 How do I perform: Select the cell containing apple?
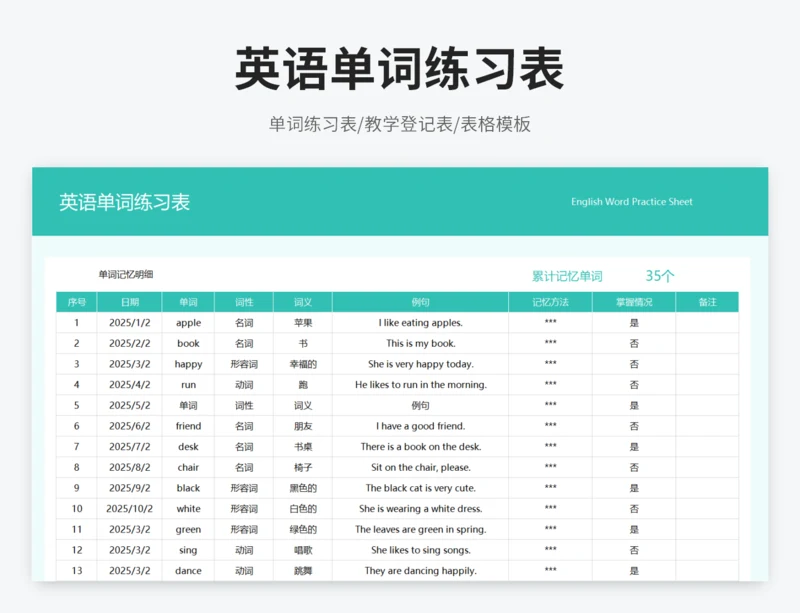pyautogui.click(x=188, y=323)
